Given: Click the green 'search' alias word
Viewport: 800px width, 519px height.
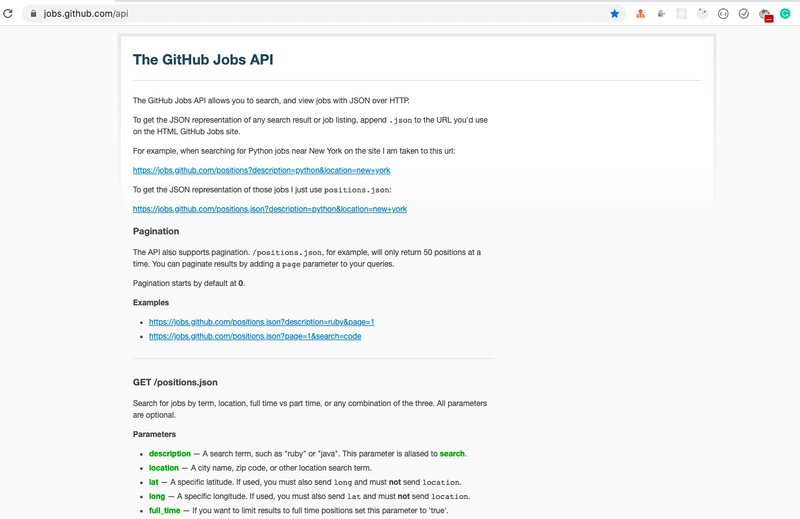Looking at the screenshot, I should click(452, 454).
